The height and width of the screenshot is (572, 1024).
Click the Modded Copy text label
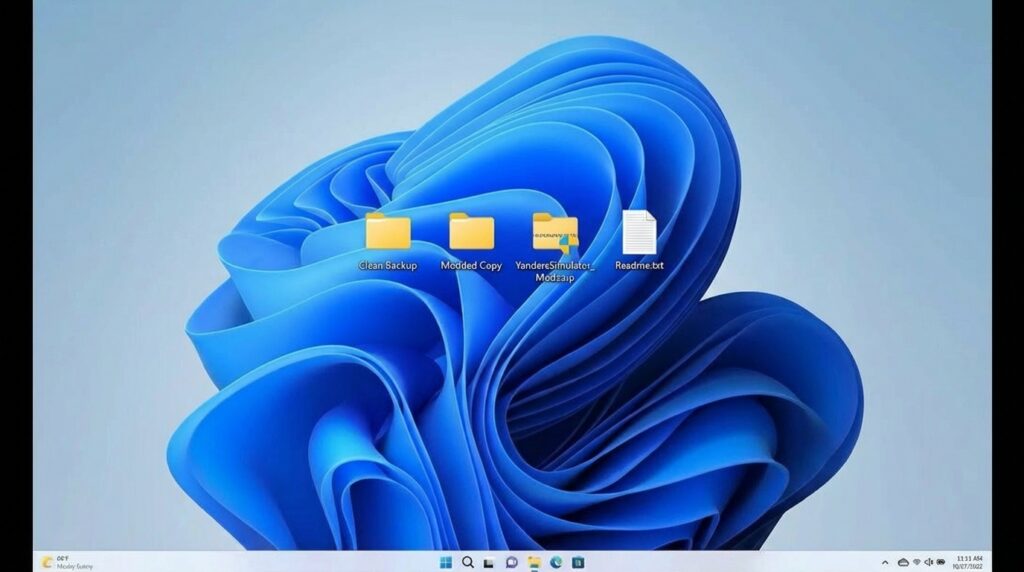(471, 266)
